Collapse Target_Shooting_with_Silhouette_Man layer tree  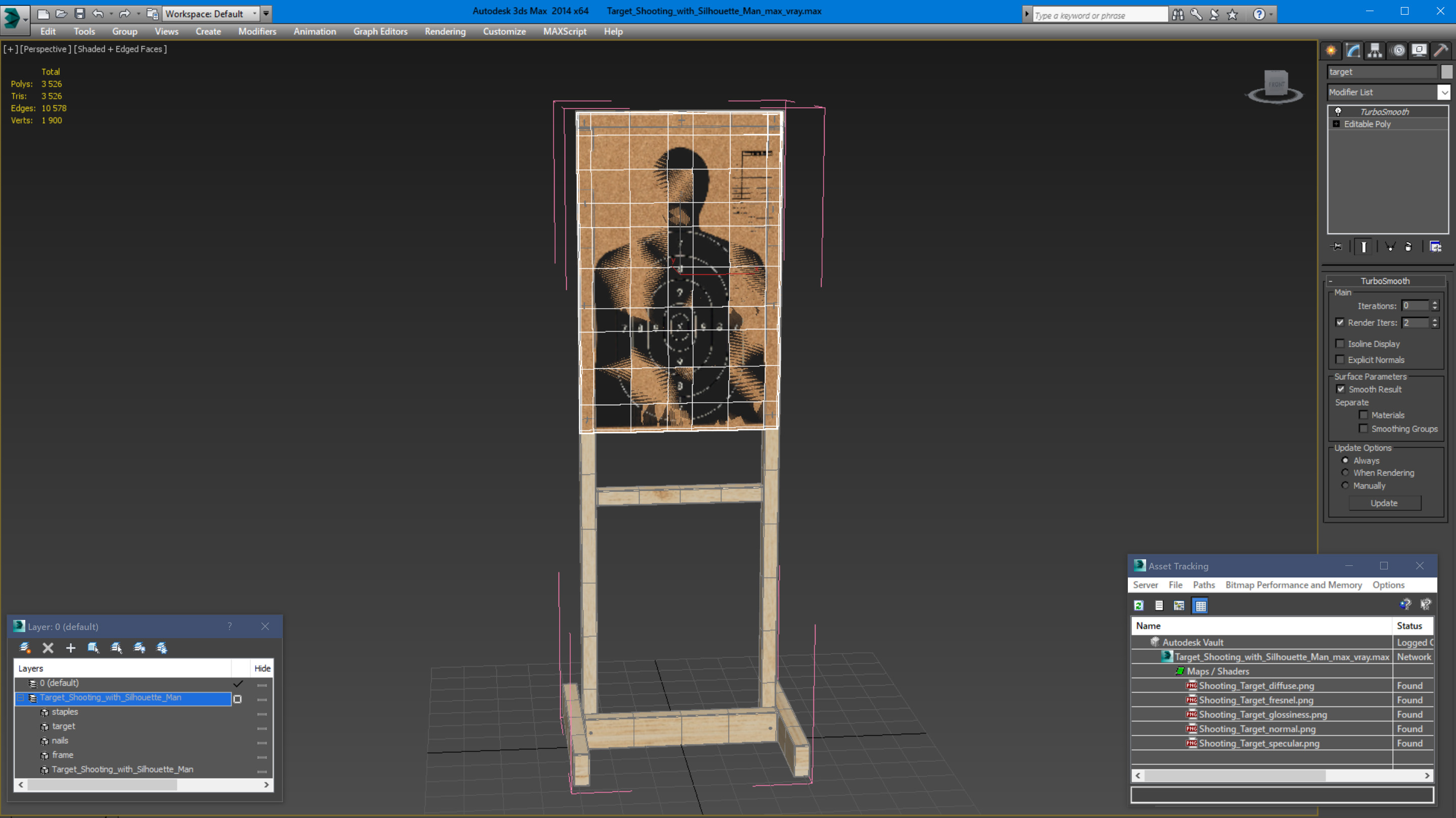click(x=20, y=698)
